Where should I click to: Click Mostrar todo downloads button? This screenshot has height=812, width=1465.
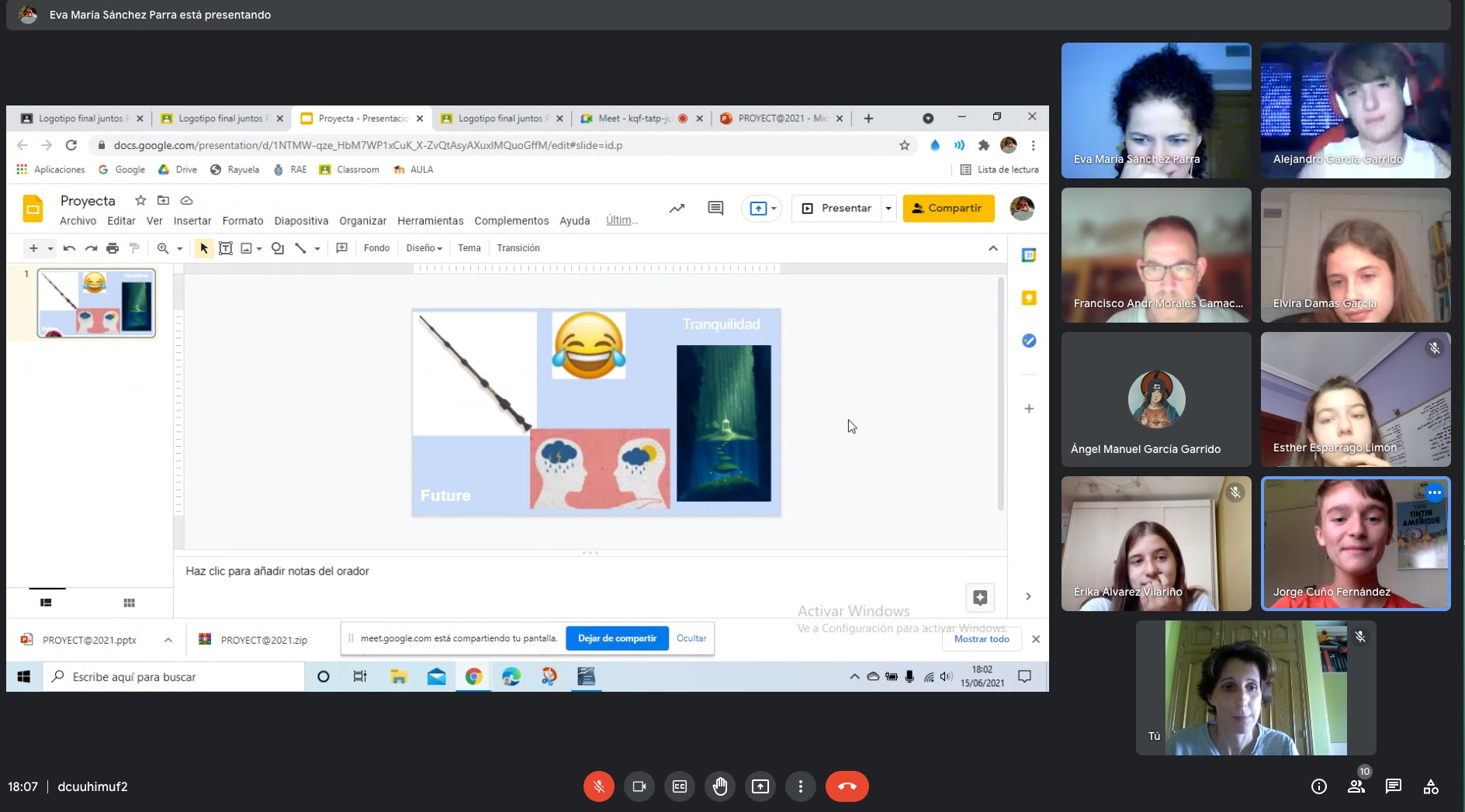(982, 639)
